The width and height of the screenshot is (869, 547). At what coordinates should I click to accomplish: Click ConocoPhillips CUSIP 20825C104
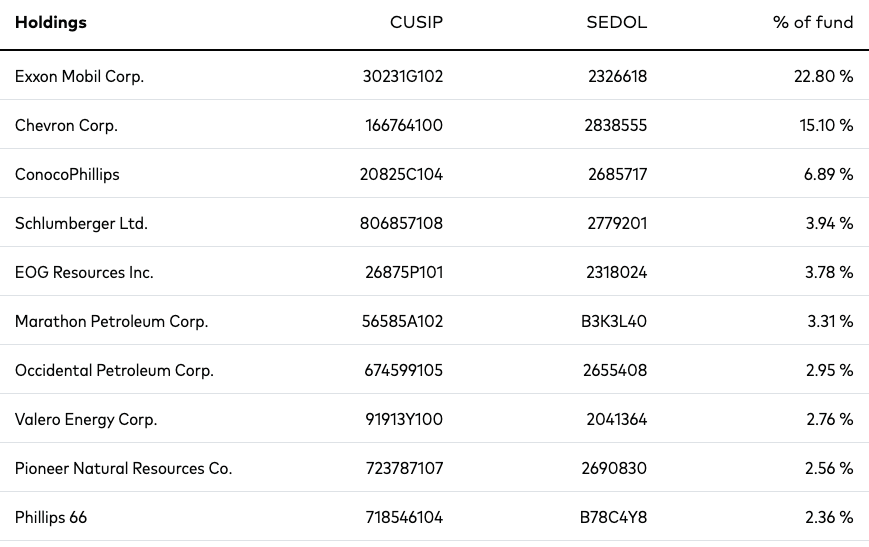click(x=401, y=175)
